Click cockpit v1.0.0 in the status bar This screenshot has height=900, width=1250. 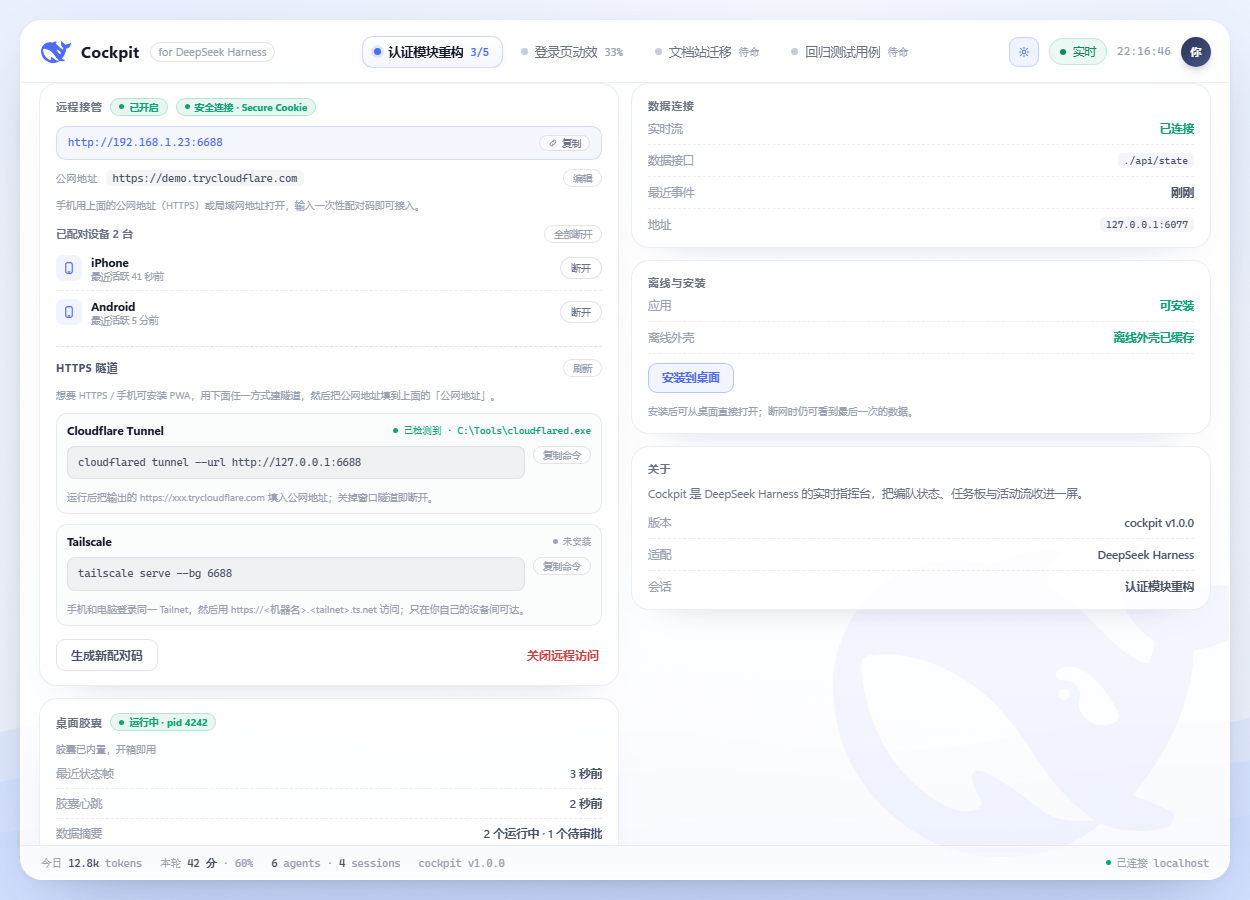tap(461, 863)
